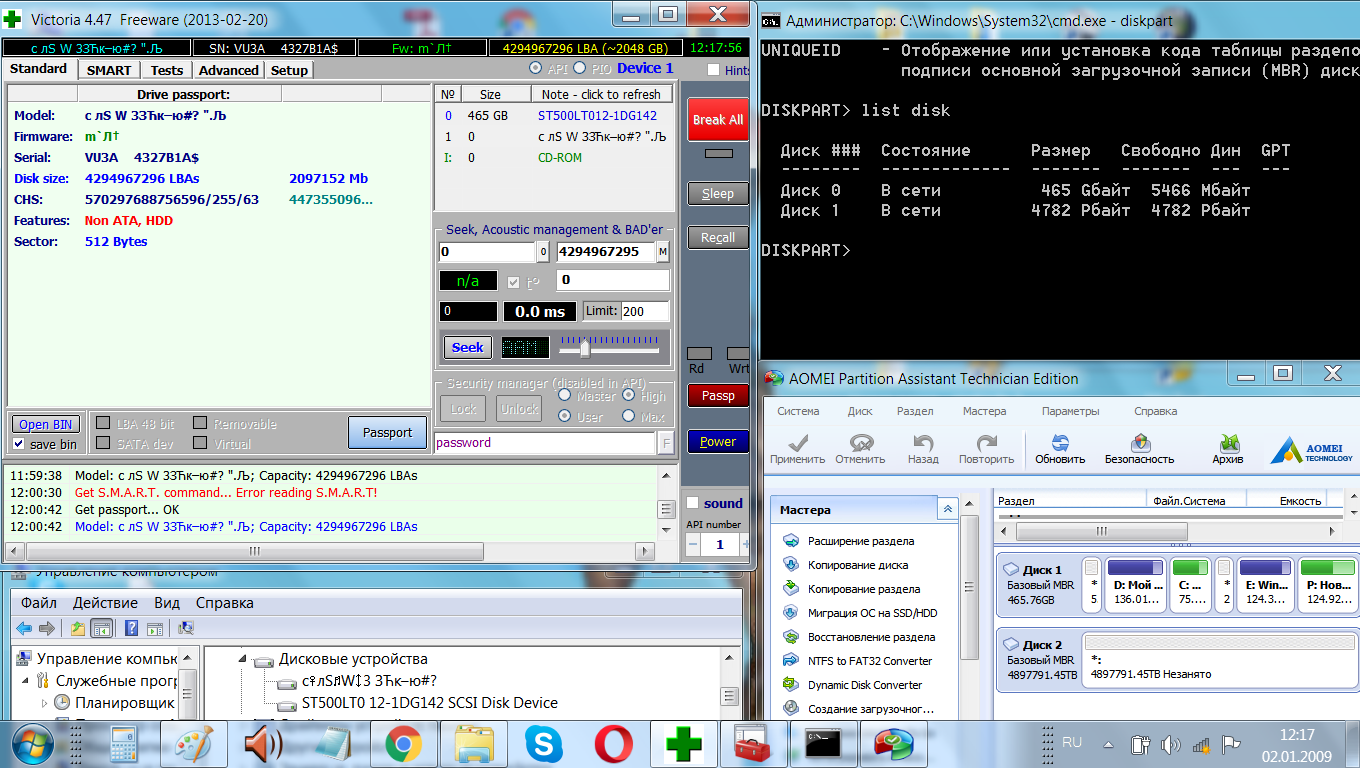The image size is (1360, 768).
Task: Open Google Chrome from the taskbar
Action: (x=403, y=744)
